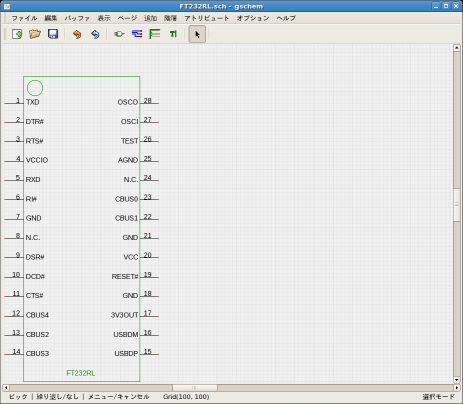Select the TXD pin label
The width and height of the screenshot is (463, 404).
[33, 102]
